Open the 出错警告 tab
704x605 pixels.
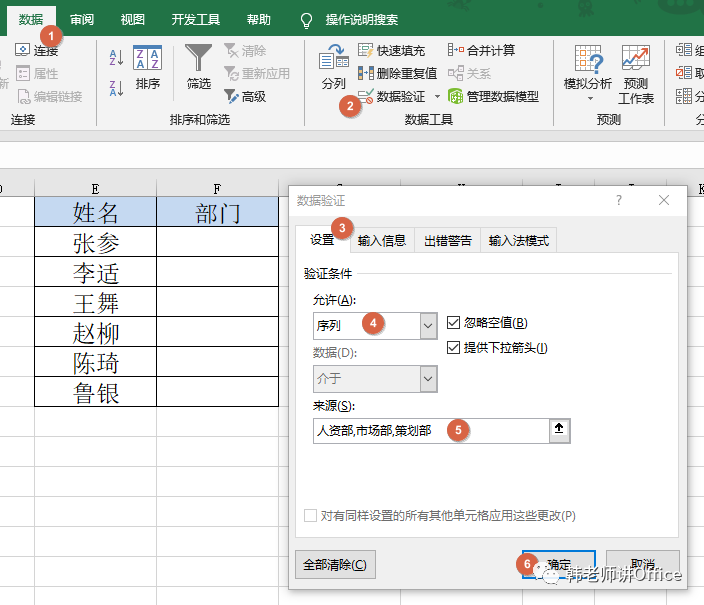448,241
